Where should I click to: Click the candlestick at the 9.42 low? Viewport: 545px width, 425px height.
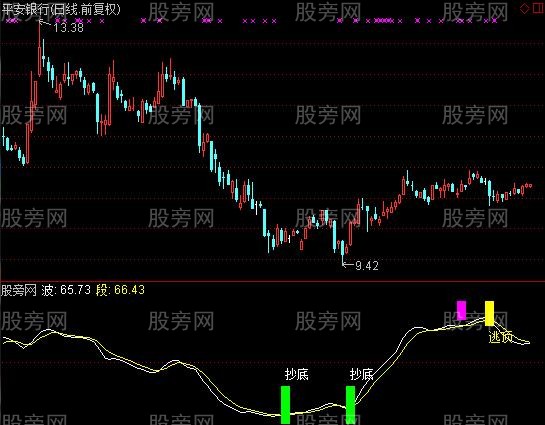click(343, 252)
